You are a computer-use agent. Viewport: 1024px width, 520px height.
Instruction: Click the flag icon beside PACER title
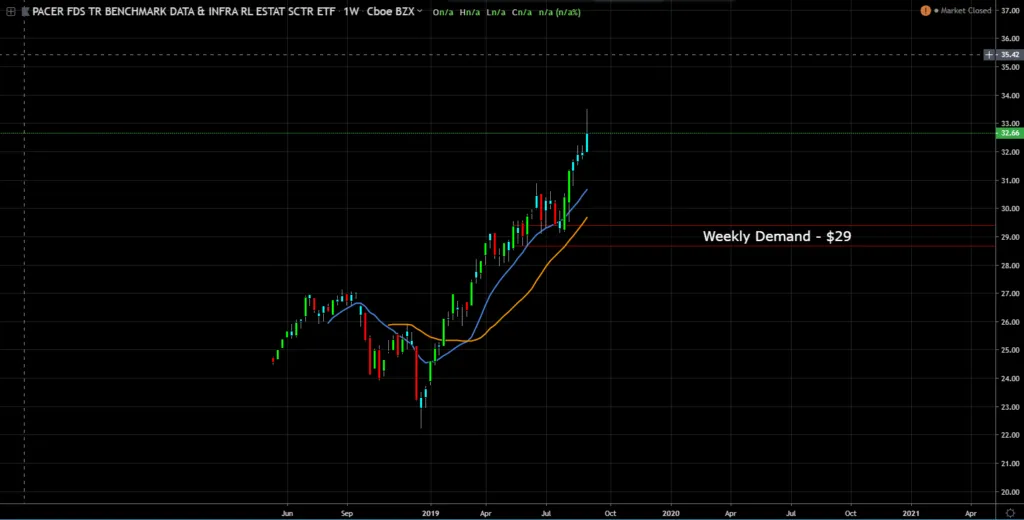pyautogui.click(x=25, y=11)
